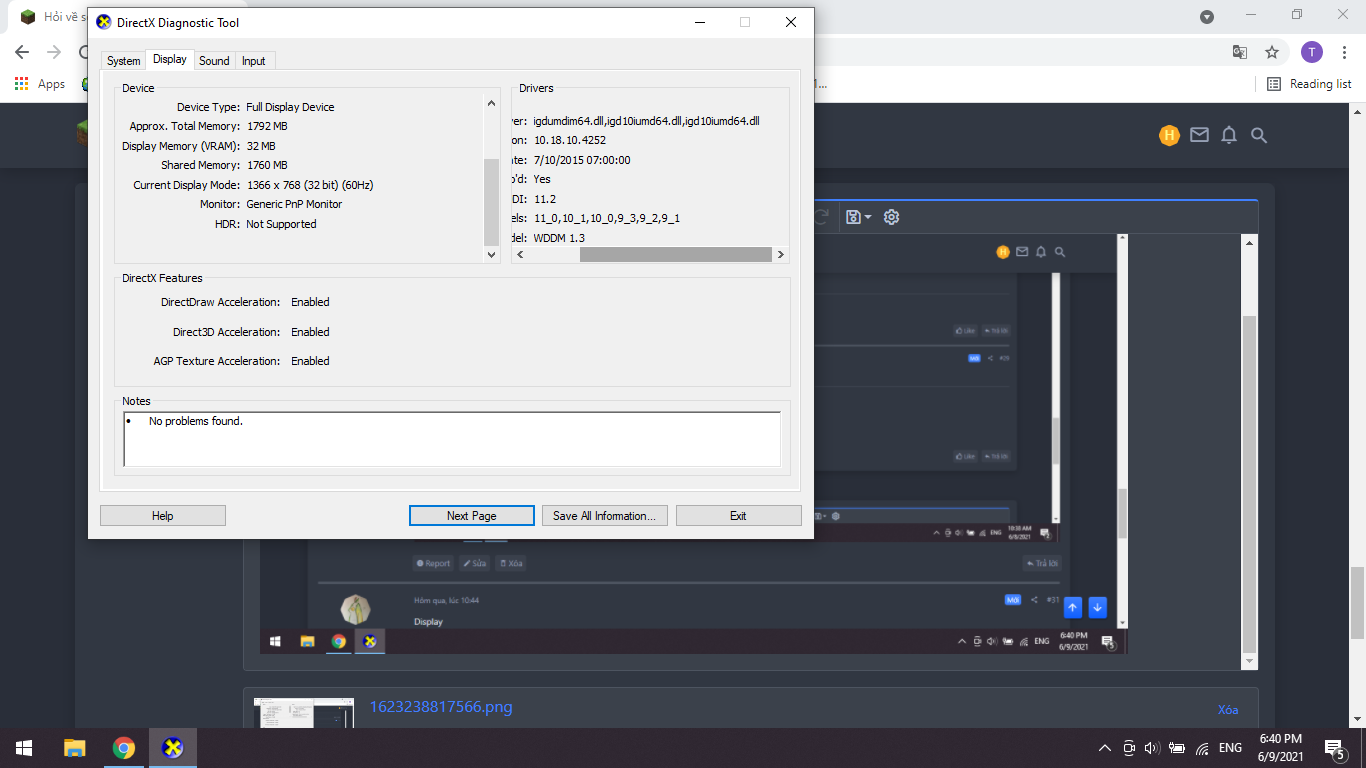1366x768 pixels.
Task: Click the 'Generic PnP Monitor' value
Action: (294, 204)
